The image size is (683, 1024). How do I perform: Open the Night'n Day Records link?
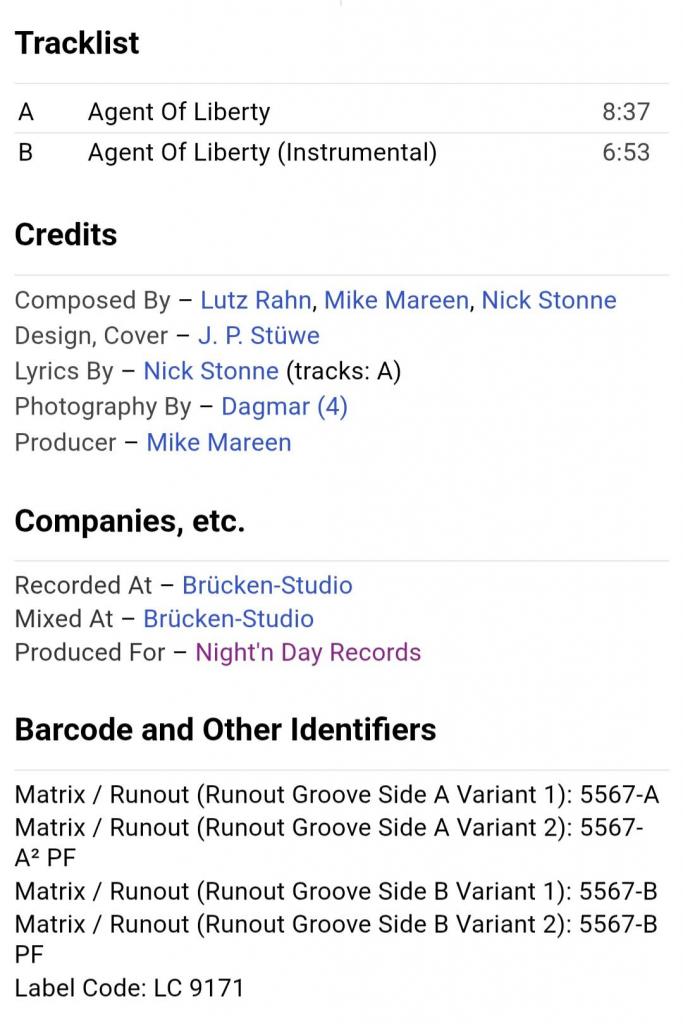(x=308, y=653)
